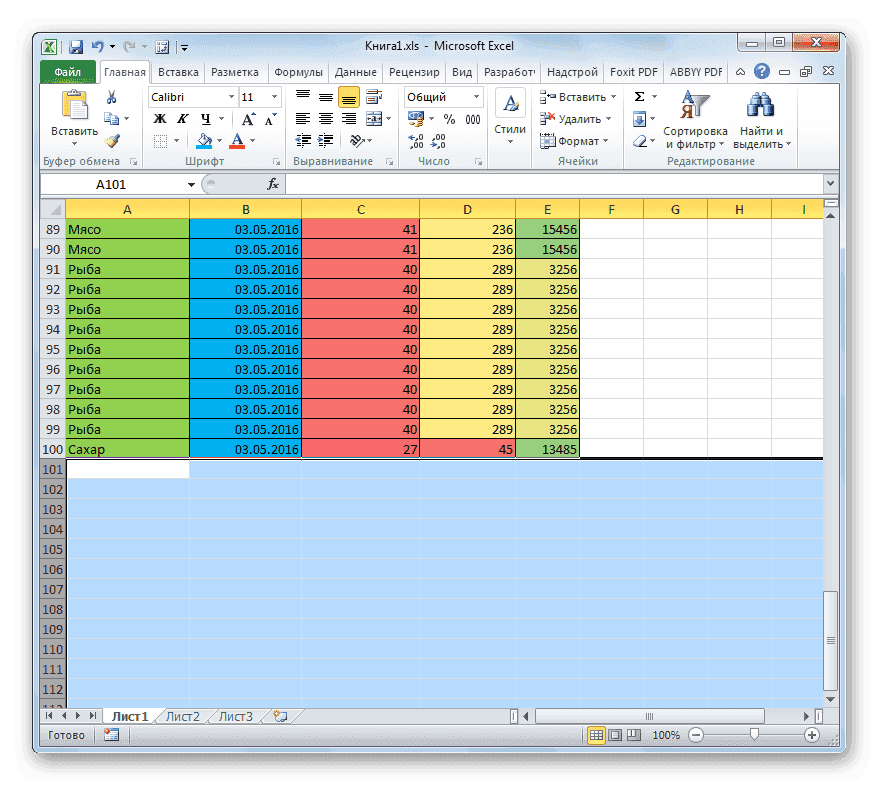
Task: Pick the red font color swatch
Action: point(237,140)
